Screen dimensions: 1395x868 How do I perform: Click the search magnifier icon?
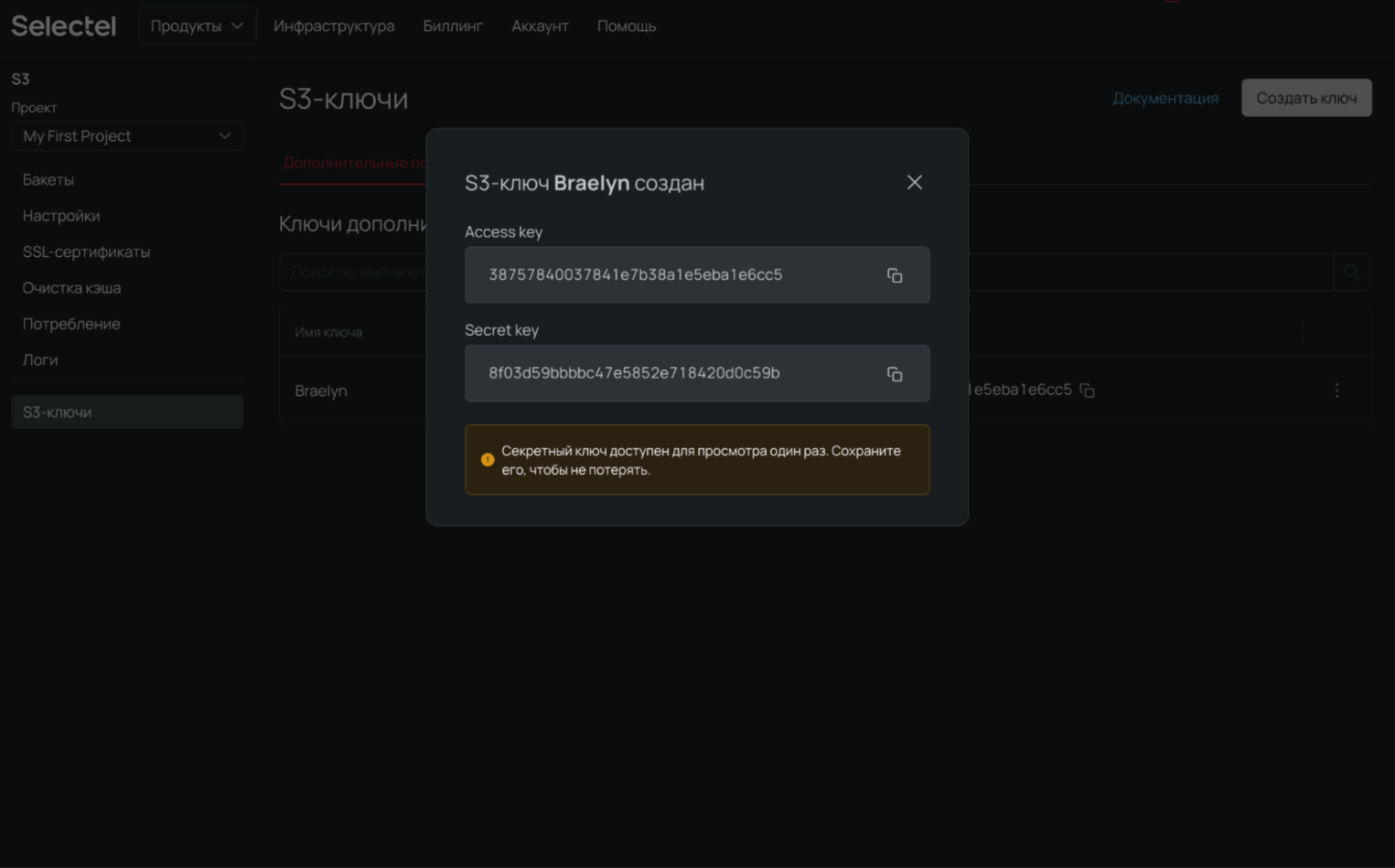1351,273
